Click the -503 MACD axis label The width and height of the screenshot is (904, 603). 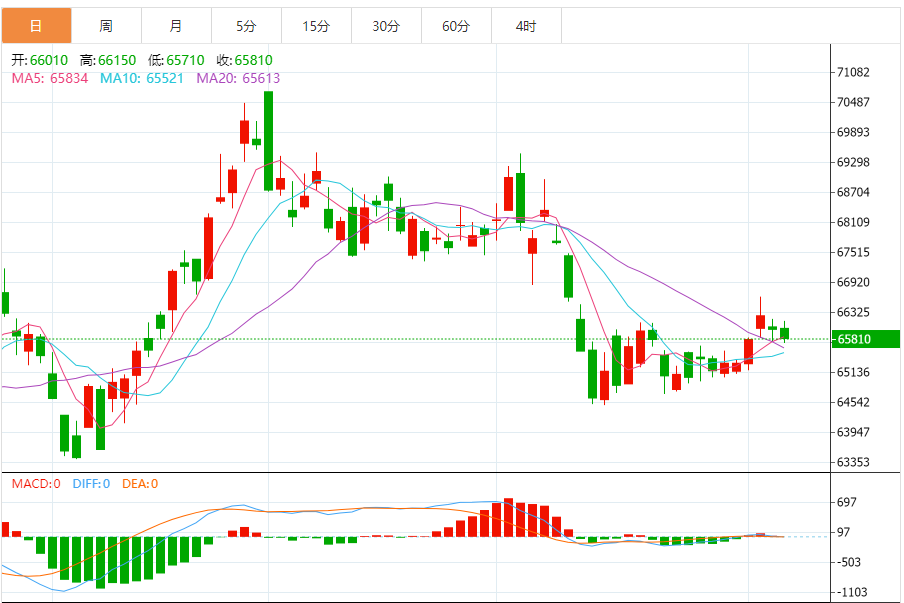[849, 562]
